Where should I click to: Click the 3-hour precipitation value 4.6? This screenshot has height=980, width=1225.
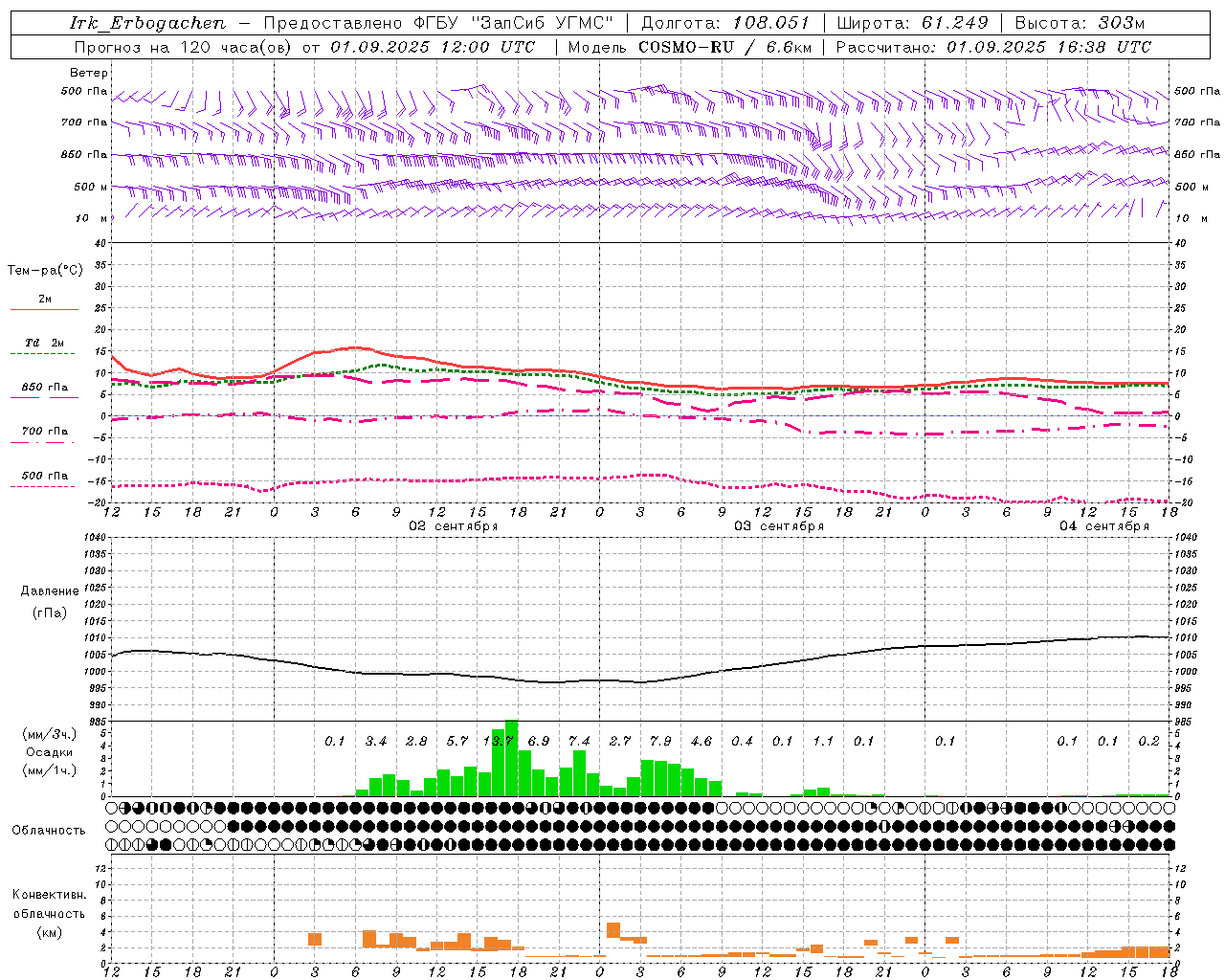(x=702, y=741)
